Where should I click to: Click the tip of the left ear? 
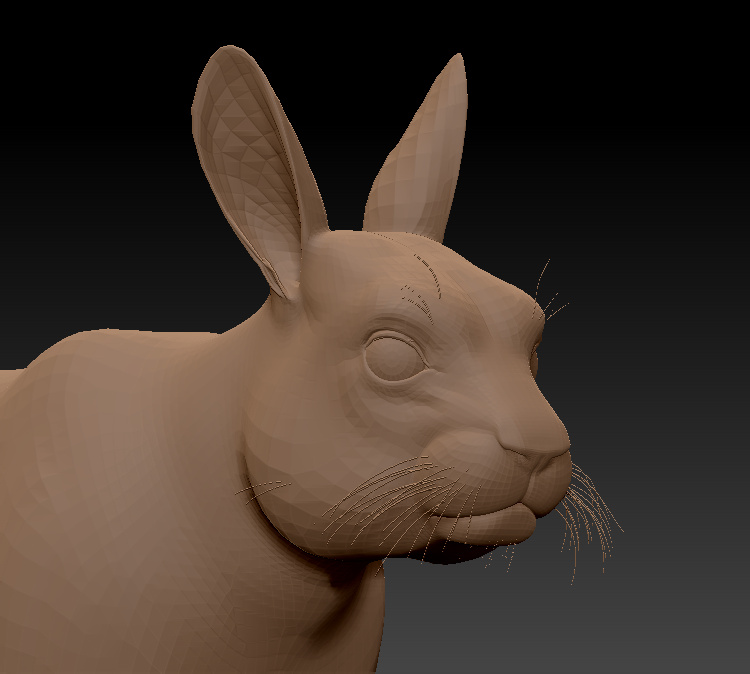227,50
